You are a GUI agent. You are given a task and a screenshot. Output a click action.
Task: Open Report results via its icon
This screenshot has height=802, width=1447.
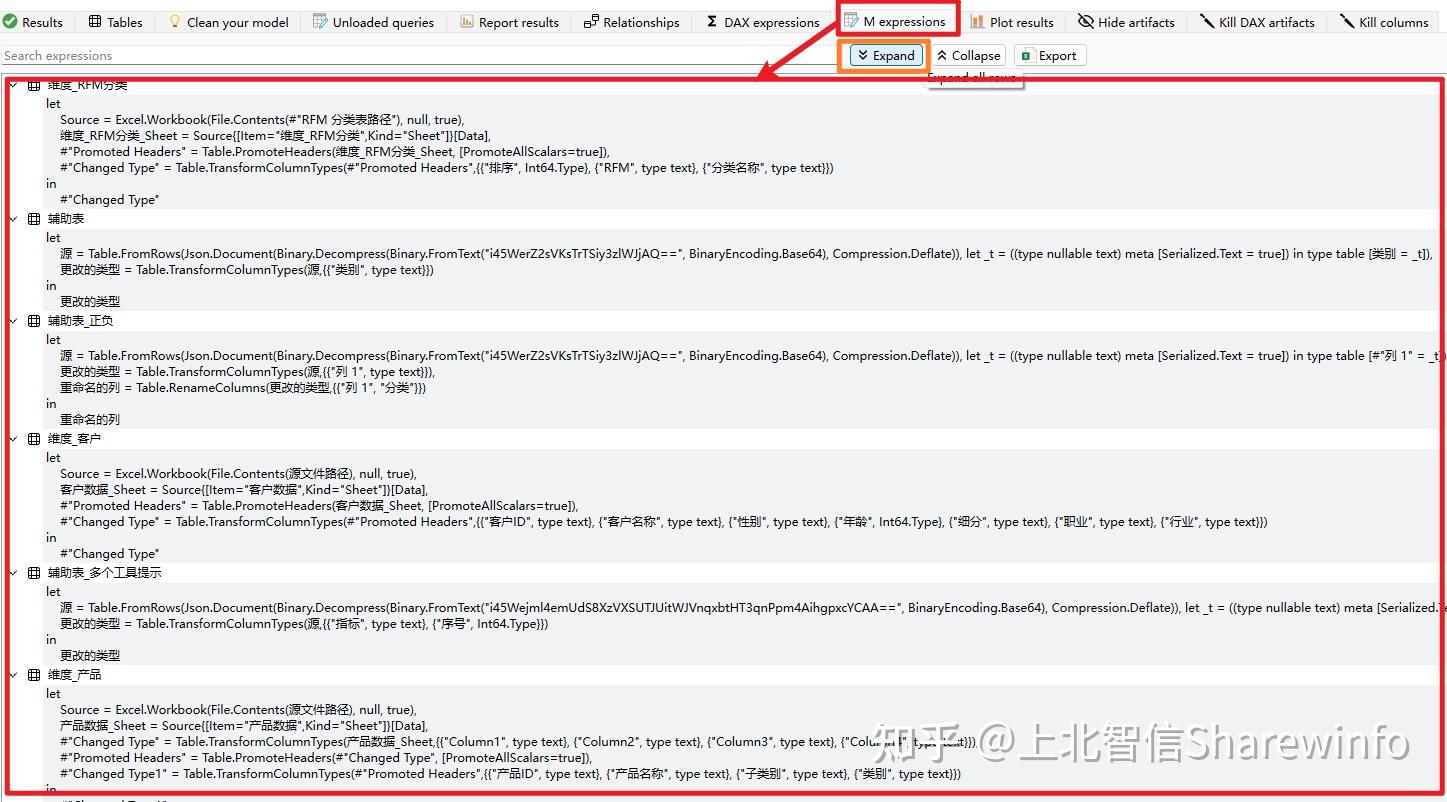[x=465, y=21]
